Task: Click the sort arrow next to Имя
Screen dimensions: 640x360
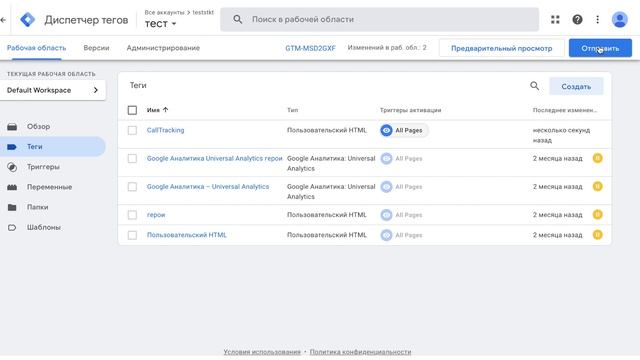Action: click(x=165, y=110)
